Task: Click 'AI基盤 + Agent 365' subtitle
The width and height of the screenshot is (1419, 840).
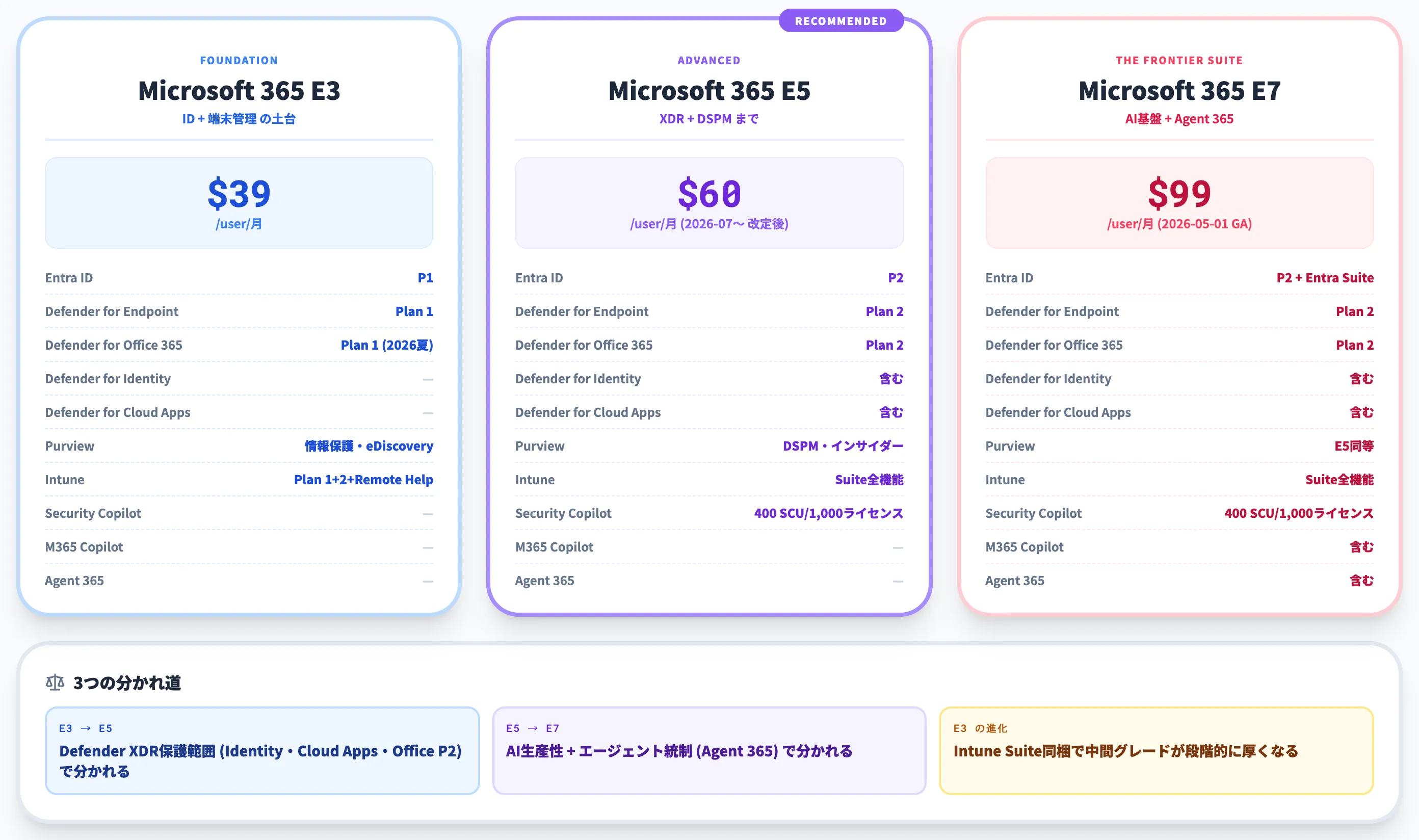Action: click(x=1179, y=119)
